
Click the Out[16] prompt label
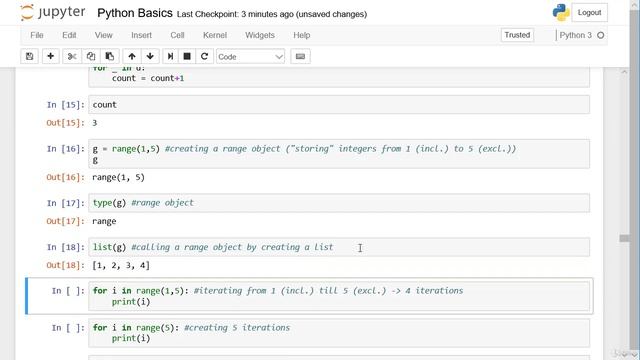65,177
